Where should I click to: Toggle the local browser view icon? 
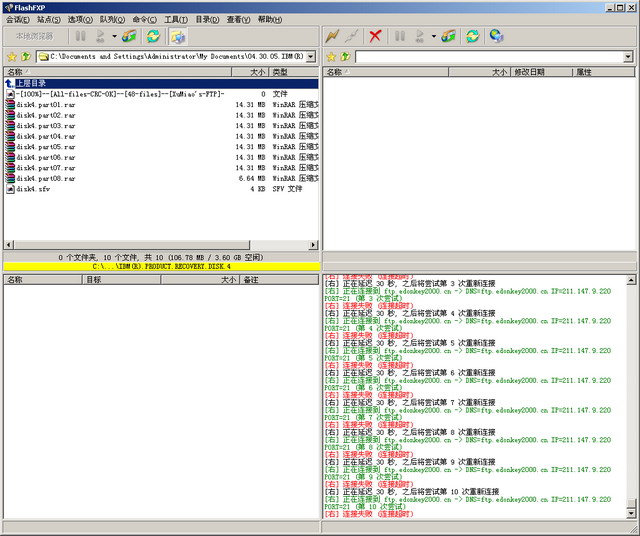pyautogui.click(x=178, y=36)
